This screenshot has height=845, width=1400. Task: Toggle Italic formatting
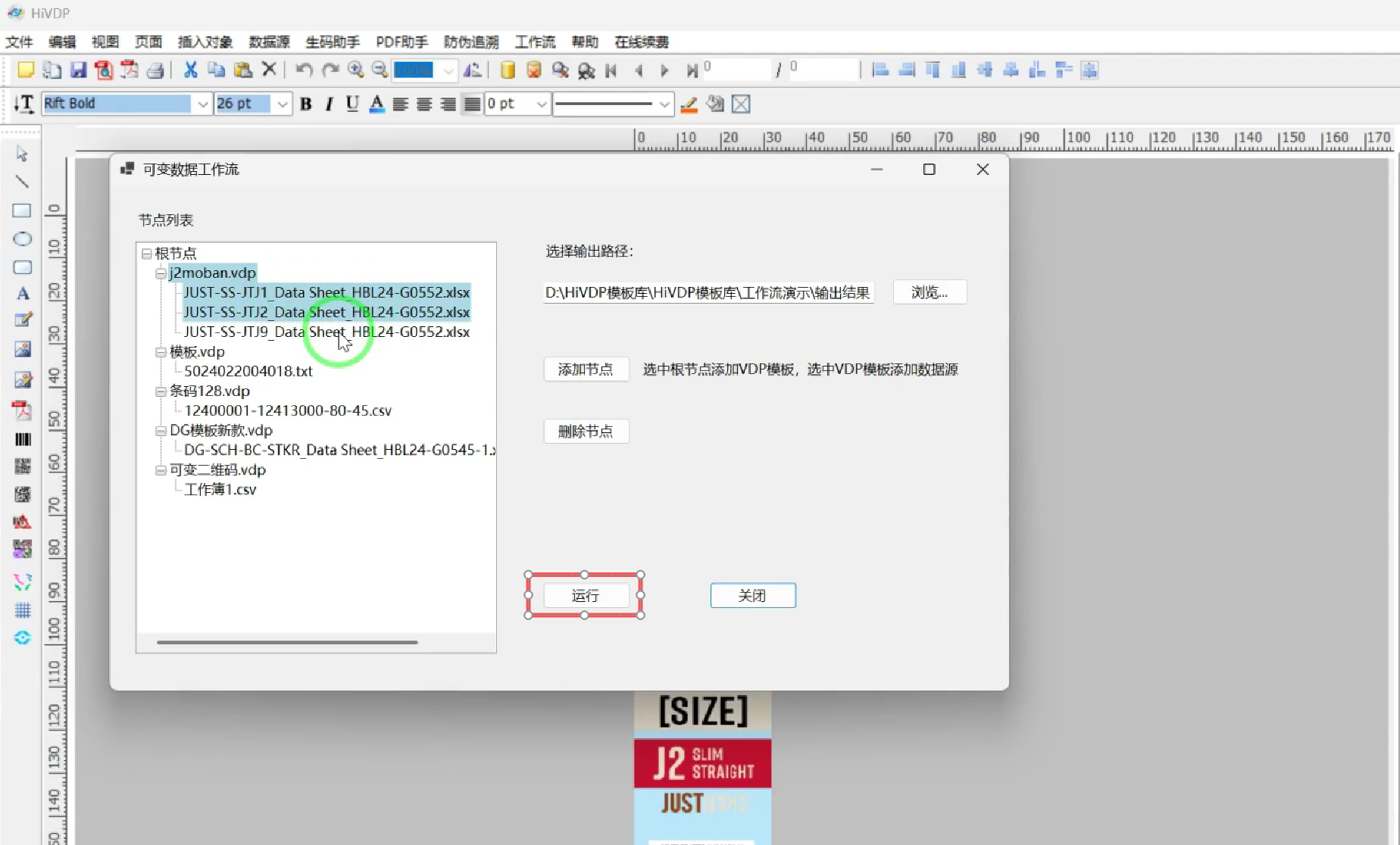pyautogui.click(x=329, y=104)
